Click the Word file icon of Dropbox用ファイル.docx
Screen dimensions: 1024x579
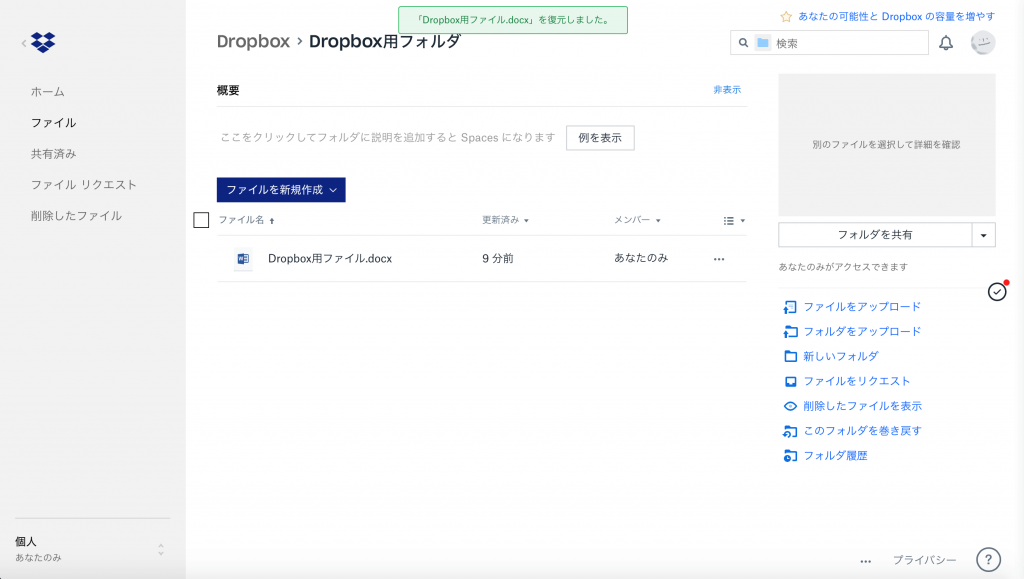[x=243, y=258]
